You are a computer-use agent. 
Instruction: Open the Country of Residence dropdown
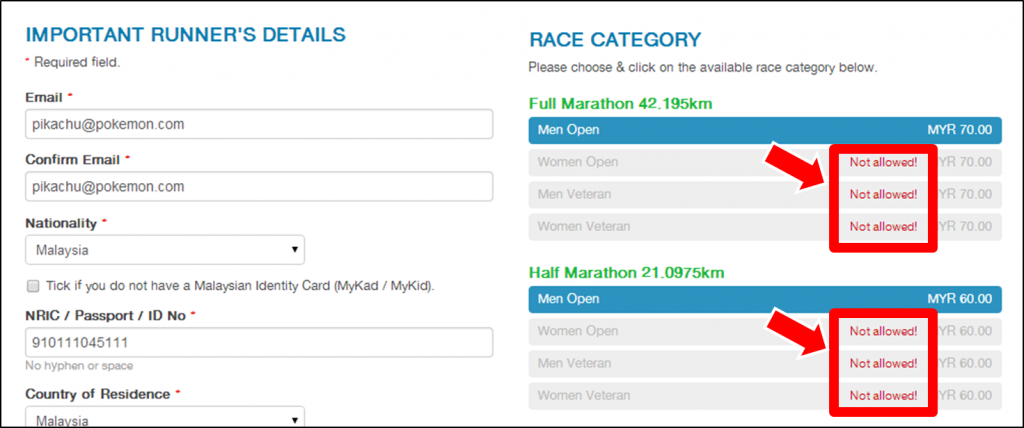click(165, 418)
